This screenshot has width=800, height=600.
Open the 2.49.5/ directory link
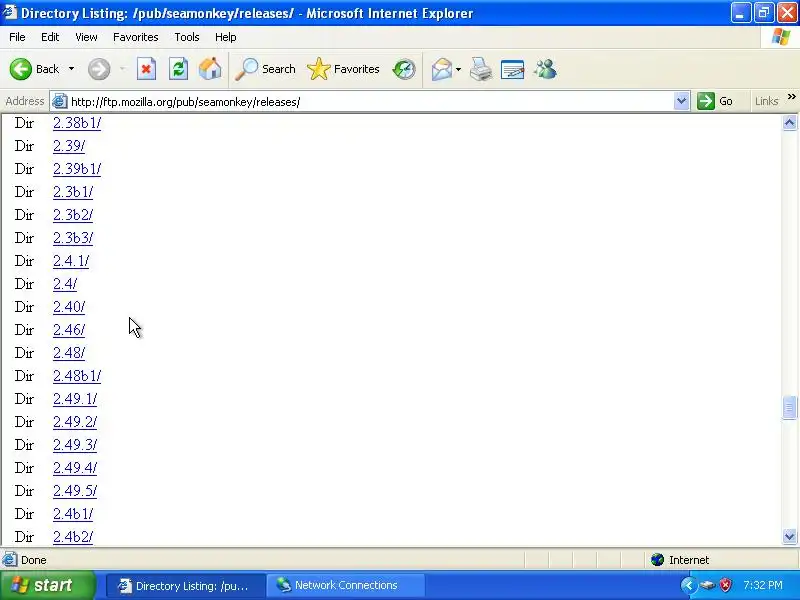pos(75,490)
